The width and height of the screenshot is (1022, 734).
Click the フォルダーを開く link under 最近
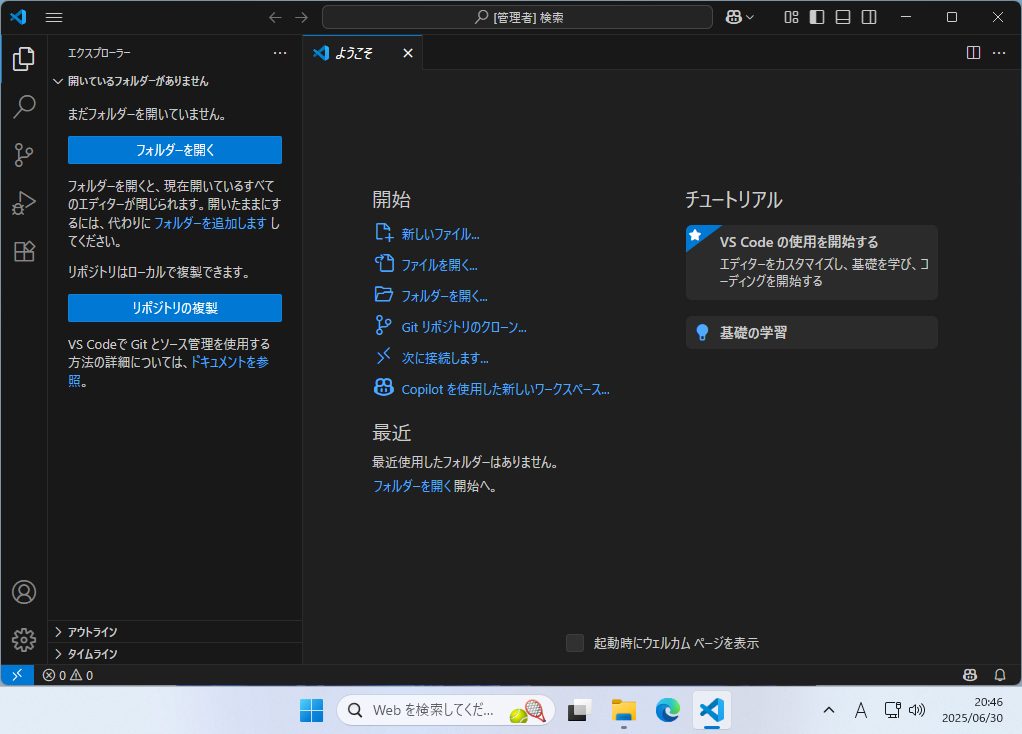click(x=413, y=486)
